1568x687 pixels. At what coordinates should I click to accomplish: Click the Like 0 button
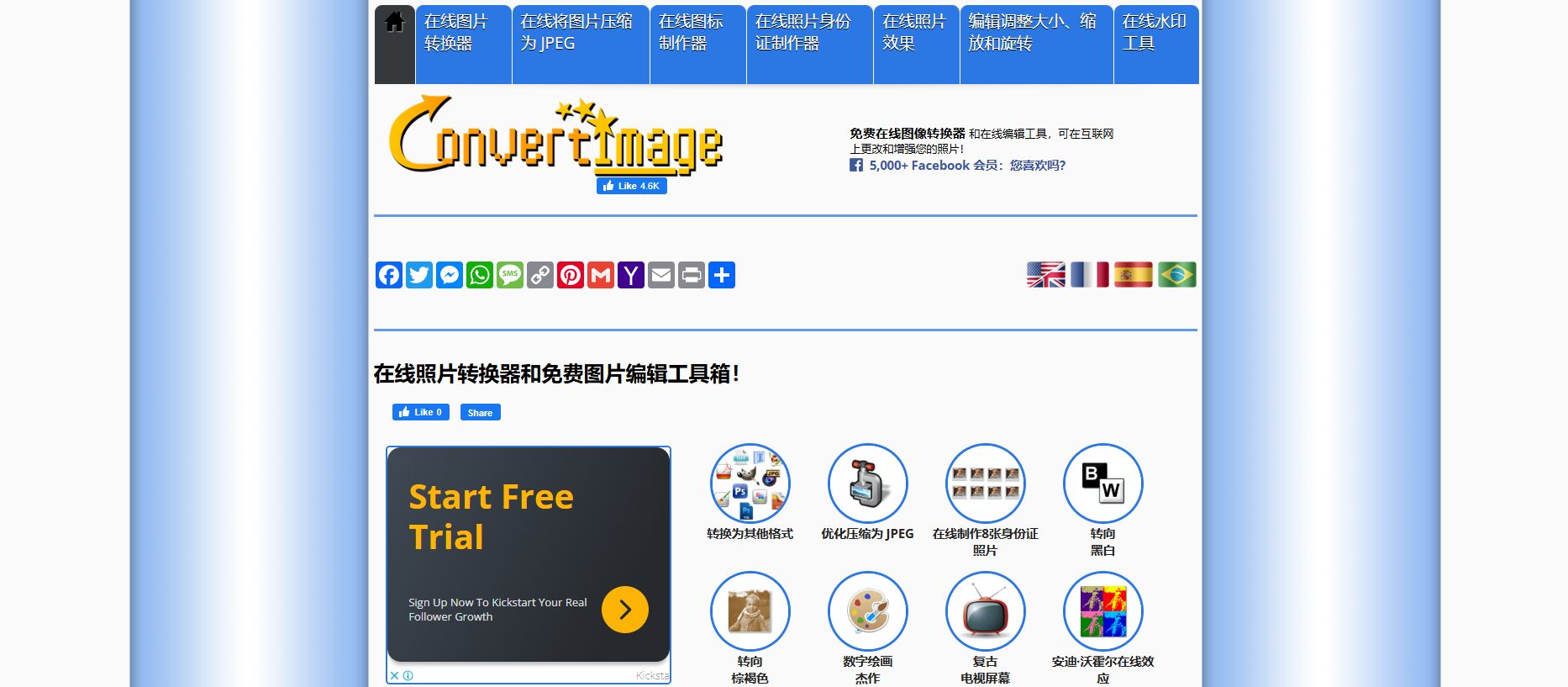point(421,412)
